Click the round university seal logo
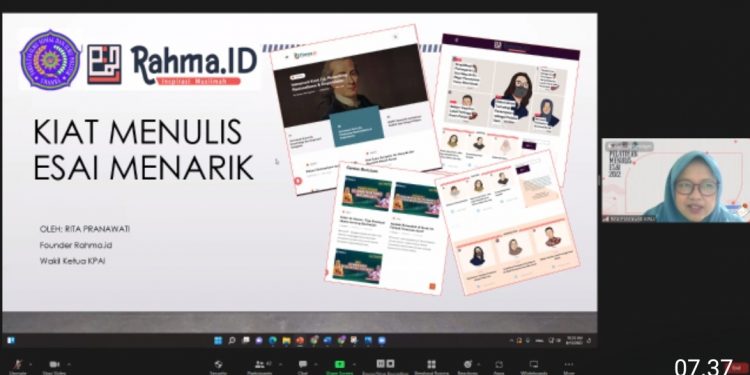 pos(50,60)
